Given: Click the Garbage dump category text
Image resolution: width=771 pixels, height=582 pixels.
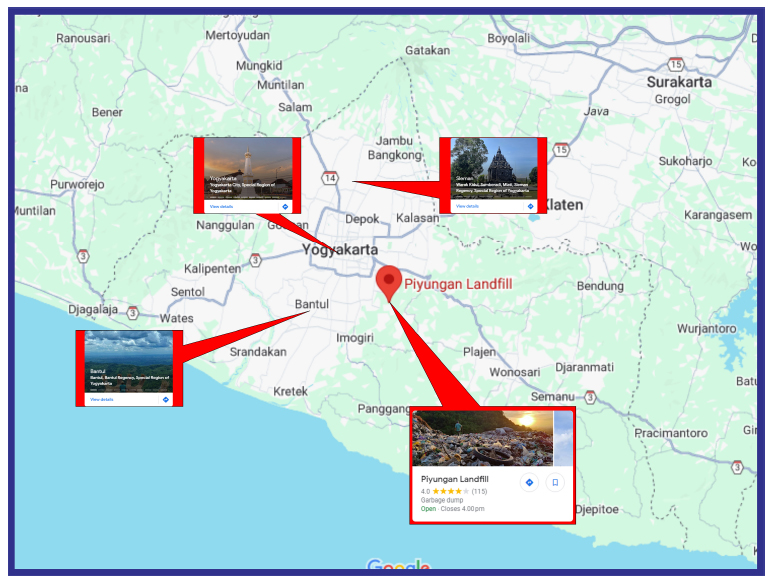Looking at the screenshot, I should pyautogui.click(x=442, y=500).
